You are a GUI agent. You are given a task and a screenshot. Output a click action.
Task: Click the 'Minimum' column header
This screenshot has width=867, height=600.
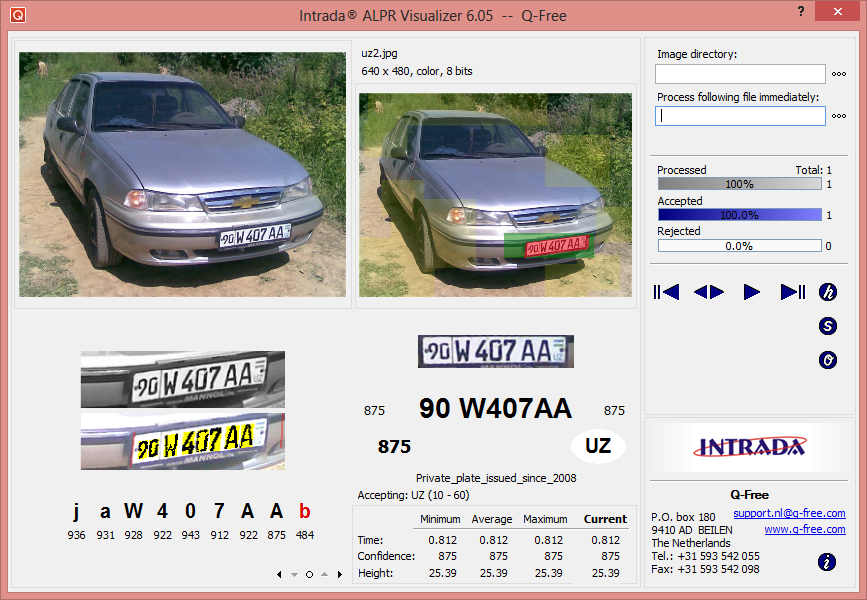[x=440, y=519]
